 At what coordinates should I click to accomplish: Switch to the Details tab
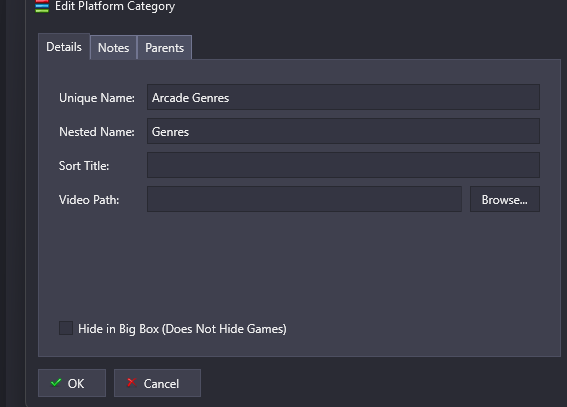tap(64, 47)
